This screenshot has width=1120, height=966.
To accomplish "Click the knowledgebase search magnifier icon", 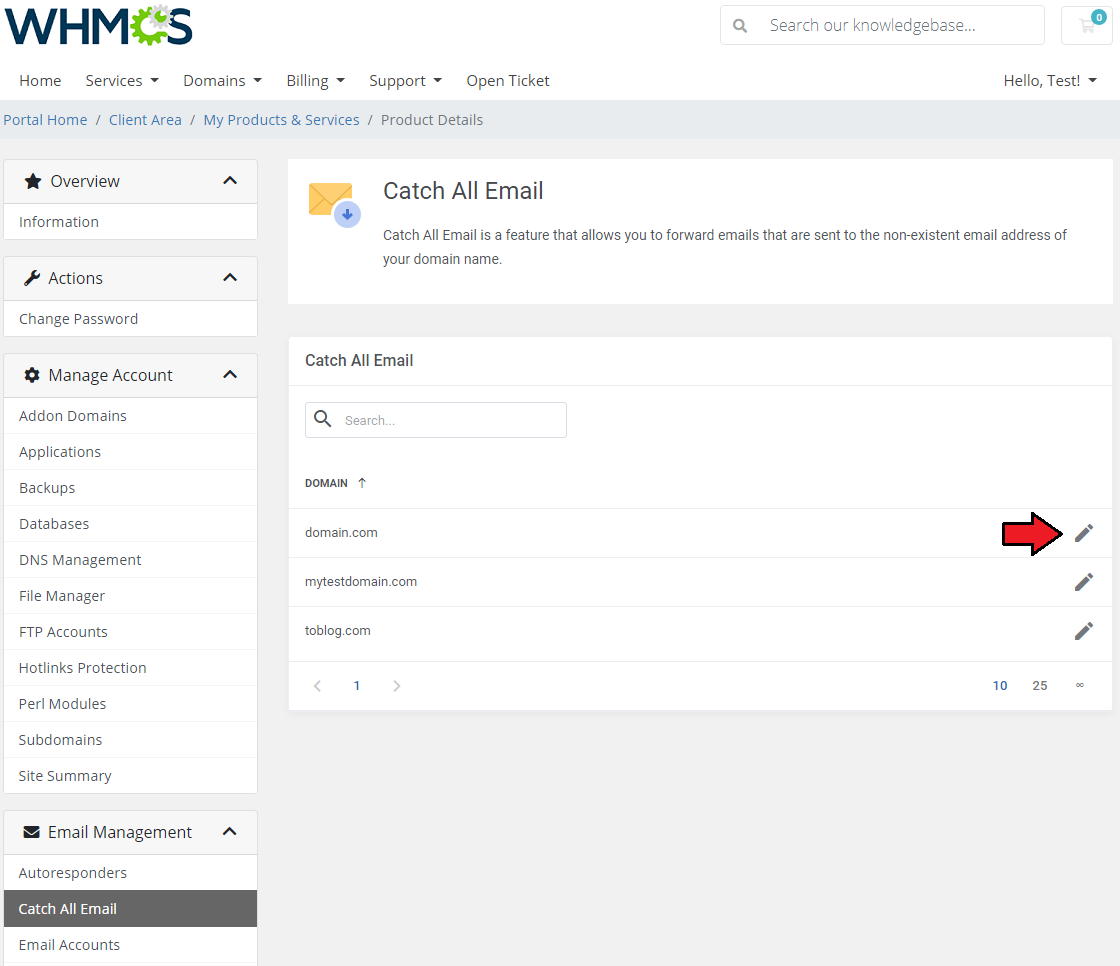I will coord(740,26).
